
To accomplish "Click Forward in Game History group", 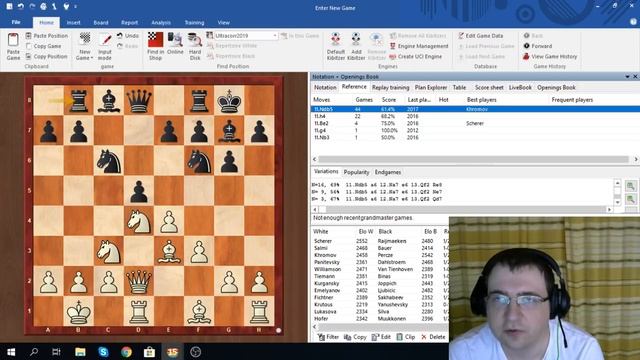I will [x=538, y=46].
